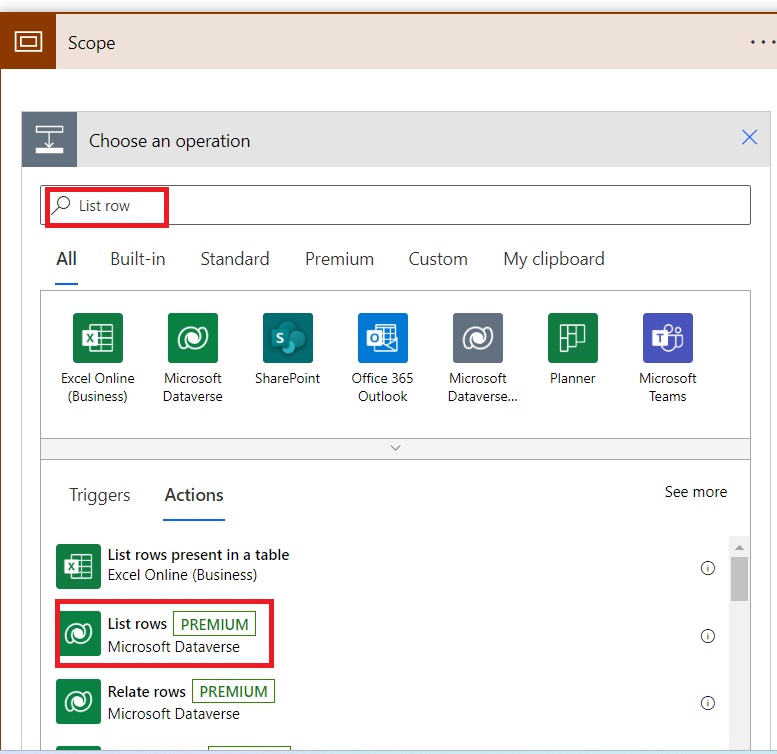Open the My clipboard tab

(553, 259)
